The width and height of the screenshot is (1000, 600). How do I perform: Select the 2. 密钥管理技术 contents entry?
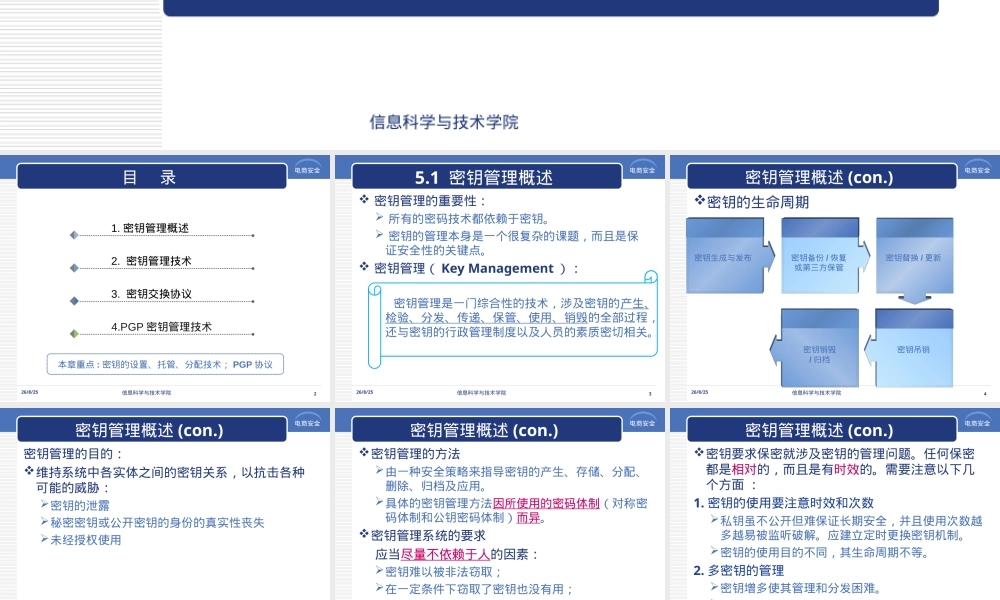pos(151,261)
